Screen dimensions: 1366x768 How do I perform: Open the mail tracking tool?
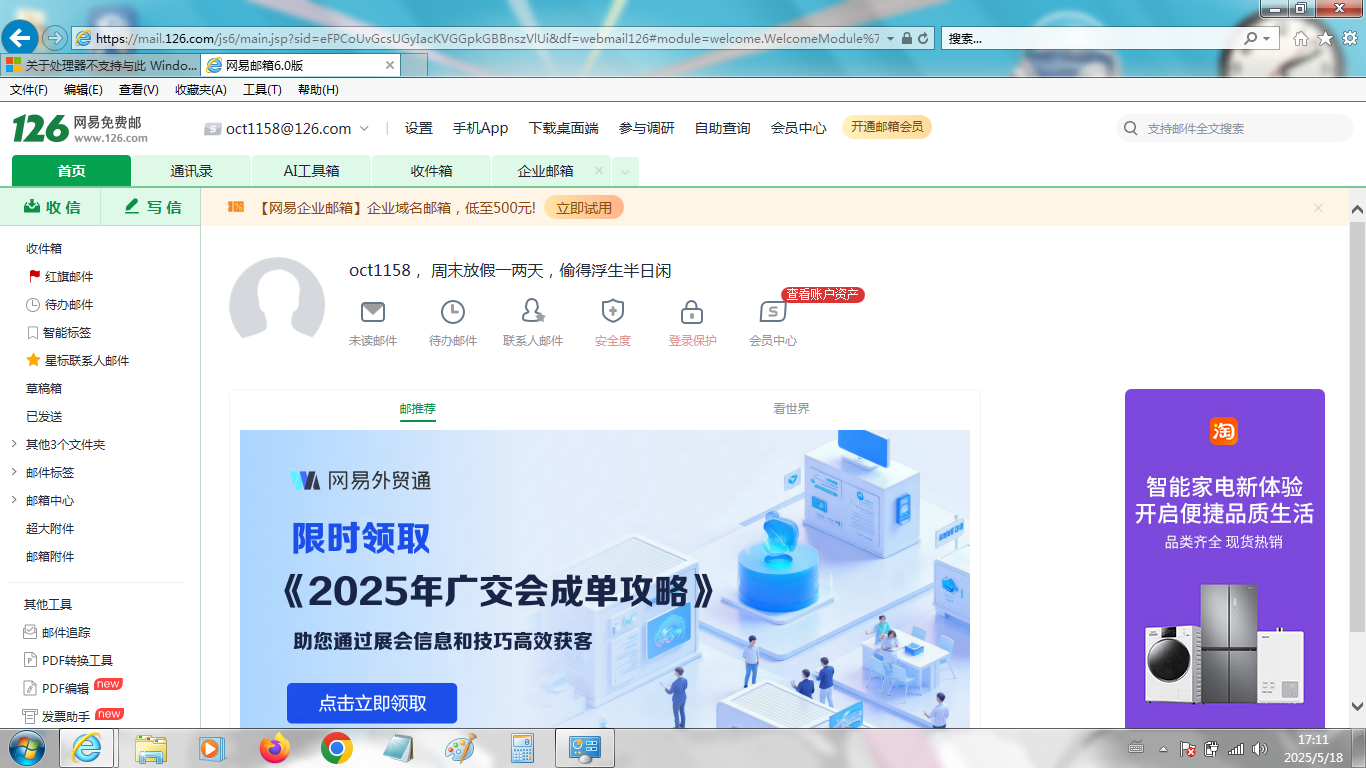[57, 632]
